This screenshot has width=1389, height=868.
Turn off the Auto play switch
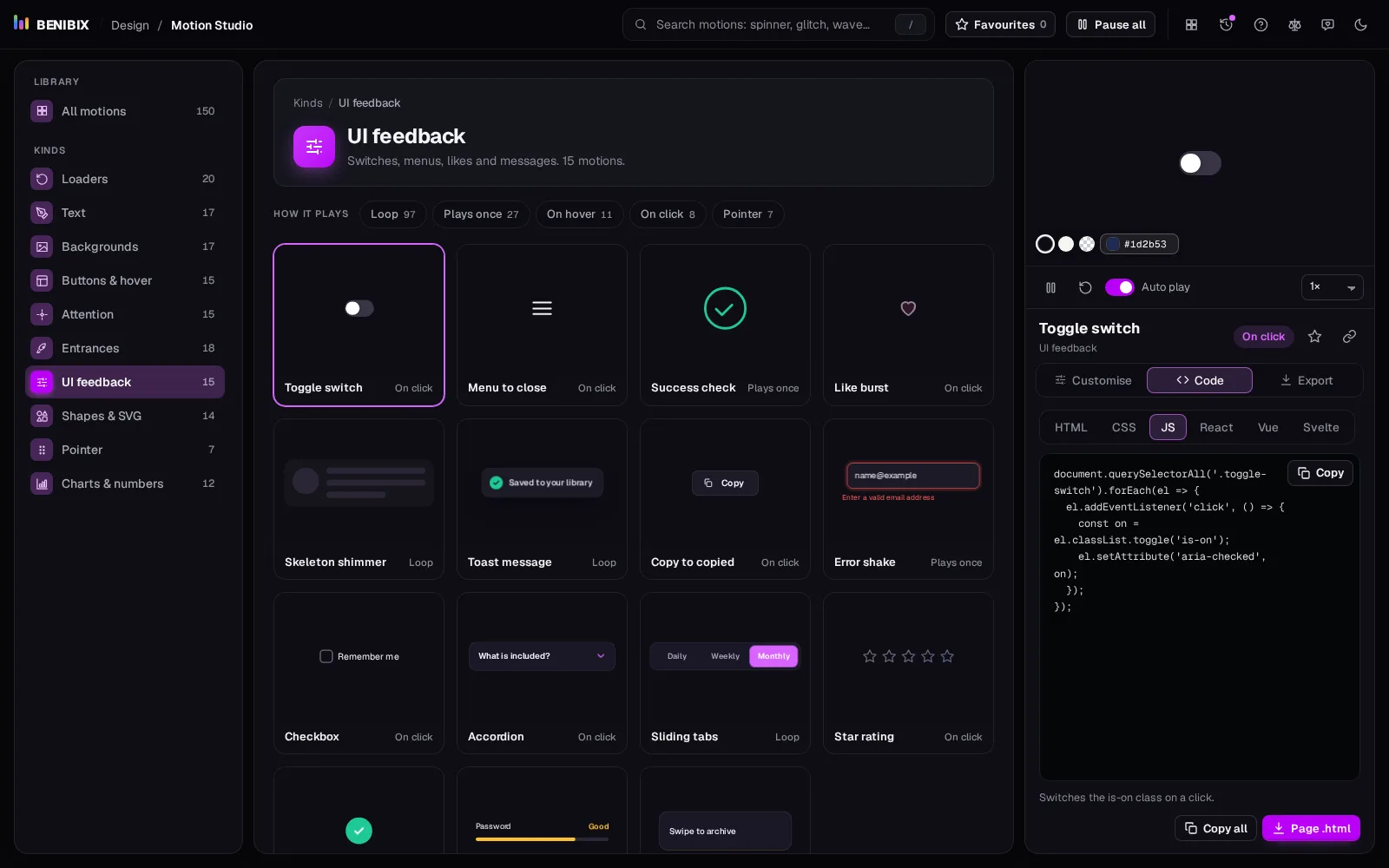coord(1120,287)
